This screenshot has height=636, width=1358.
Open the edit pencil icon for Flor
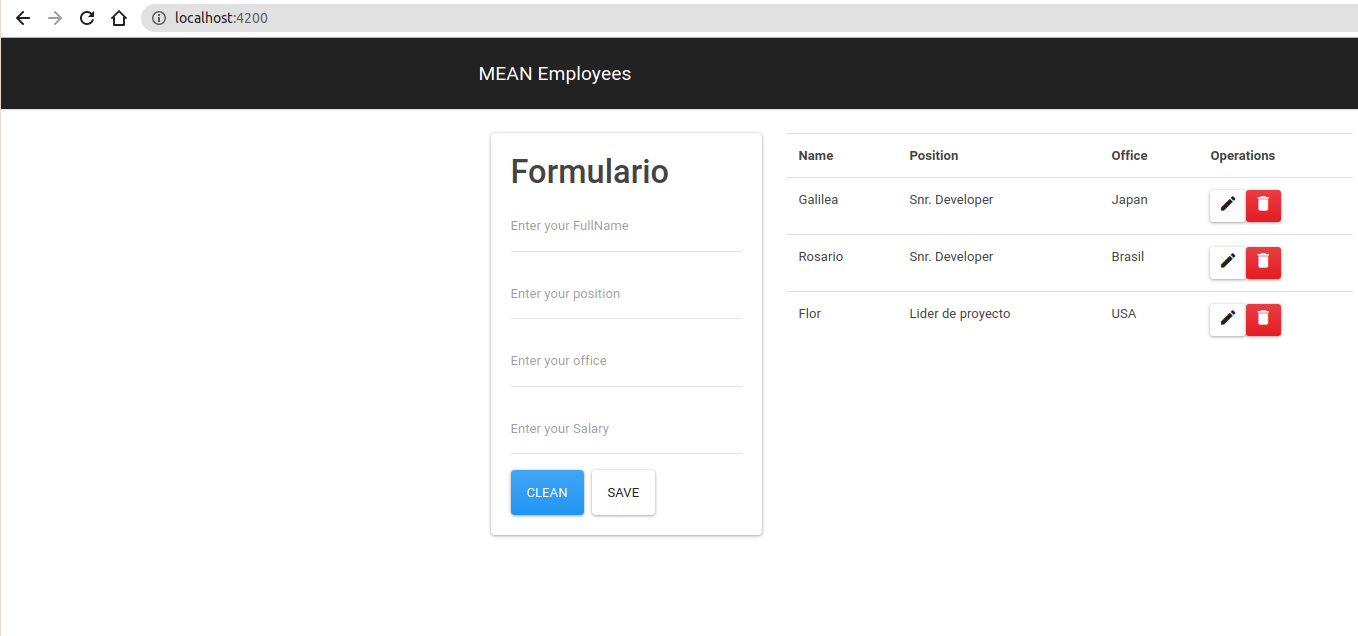[x=1227, y=319]
